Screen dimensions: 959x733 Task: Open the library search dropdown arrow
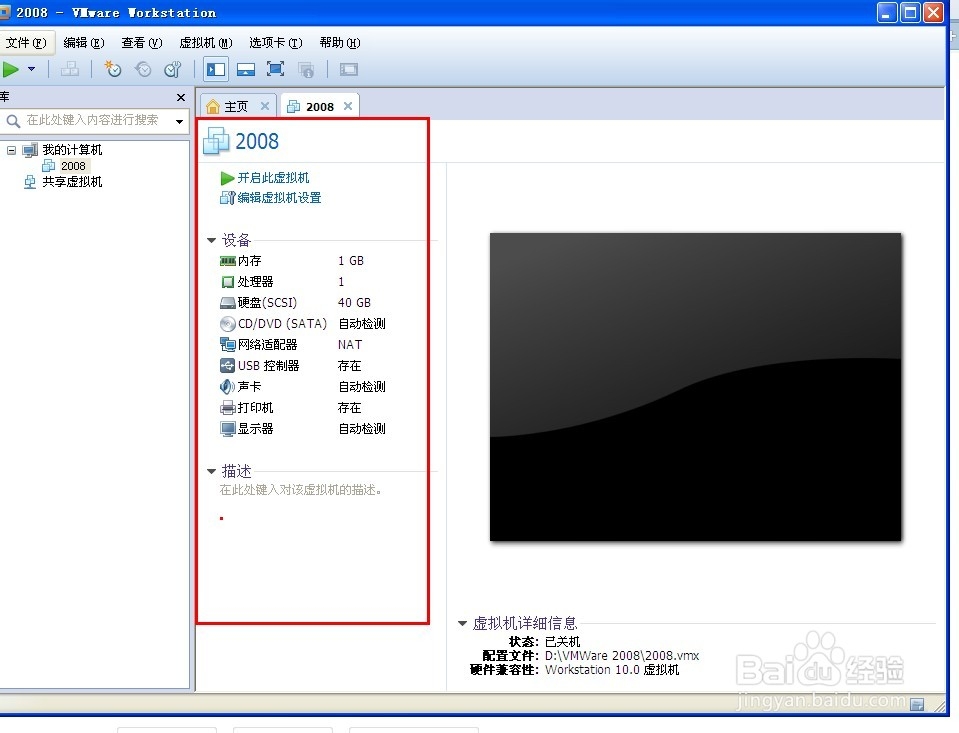[x=179, y=121]
